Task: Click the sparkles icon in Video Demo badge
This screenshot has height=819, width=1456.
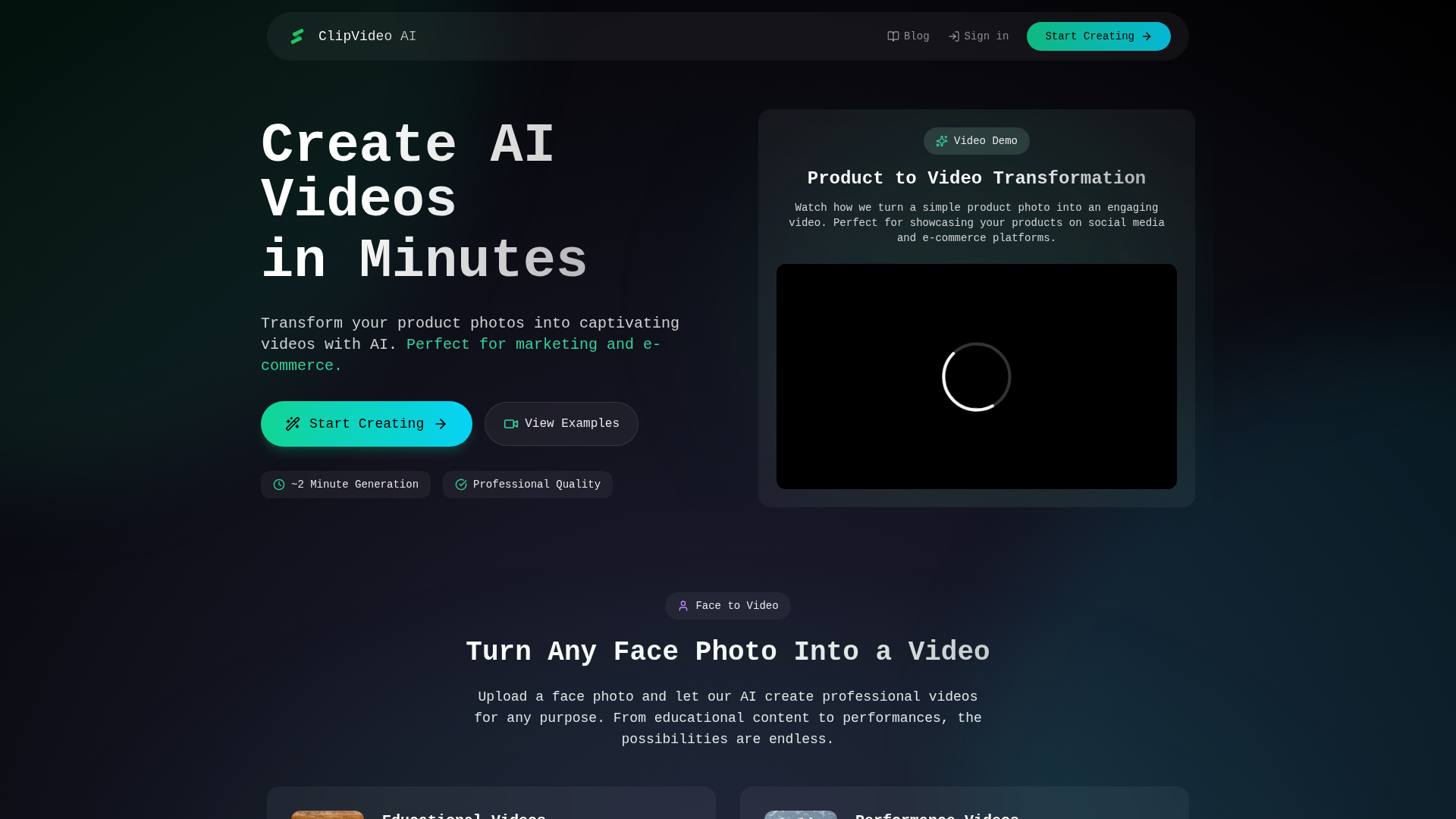Action: coord(942,141)
